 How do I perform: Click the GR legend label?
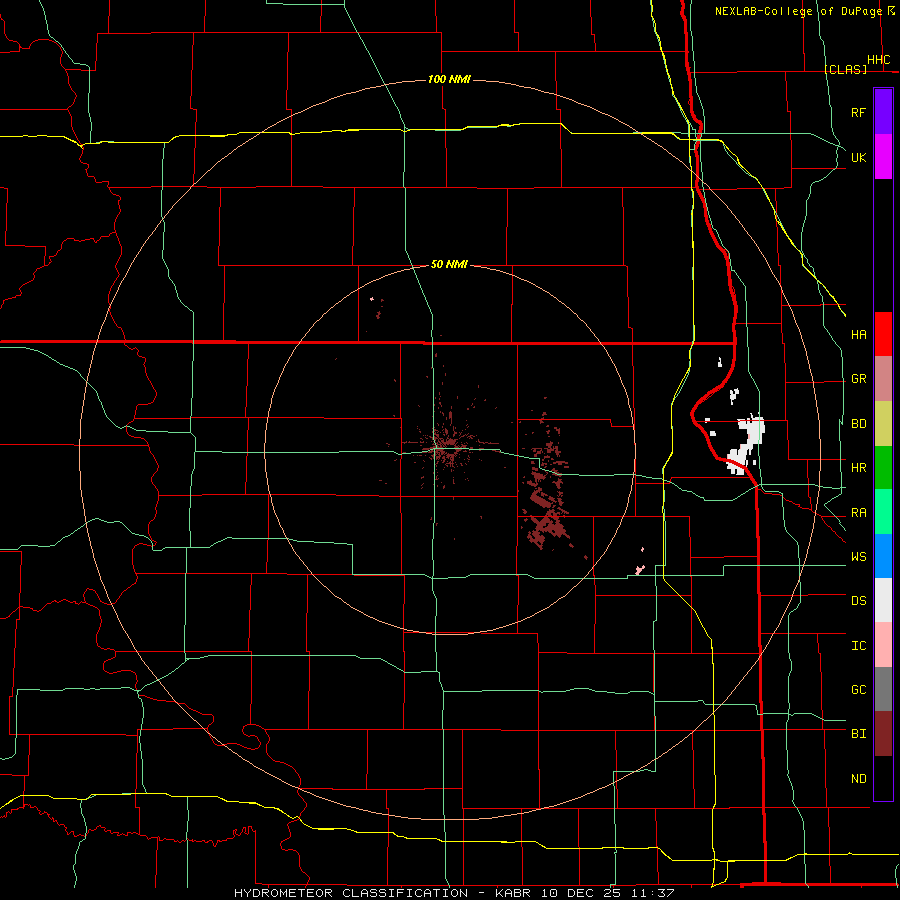[859, 379]
